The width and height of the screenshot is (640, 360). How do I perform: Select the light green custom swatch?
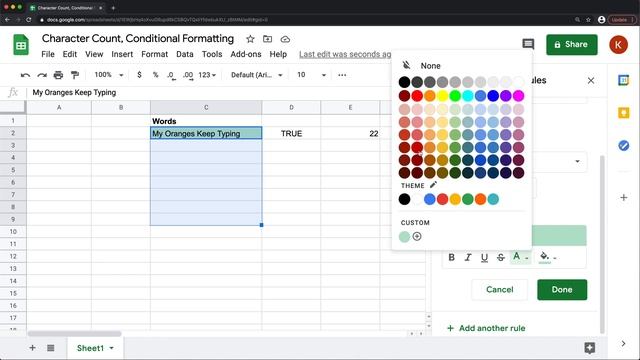point(404,237)
